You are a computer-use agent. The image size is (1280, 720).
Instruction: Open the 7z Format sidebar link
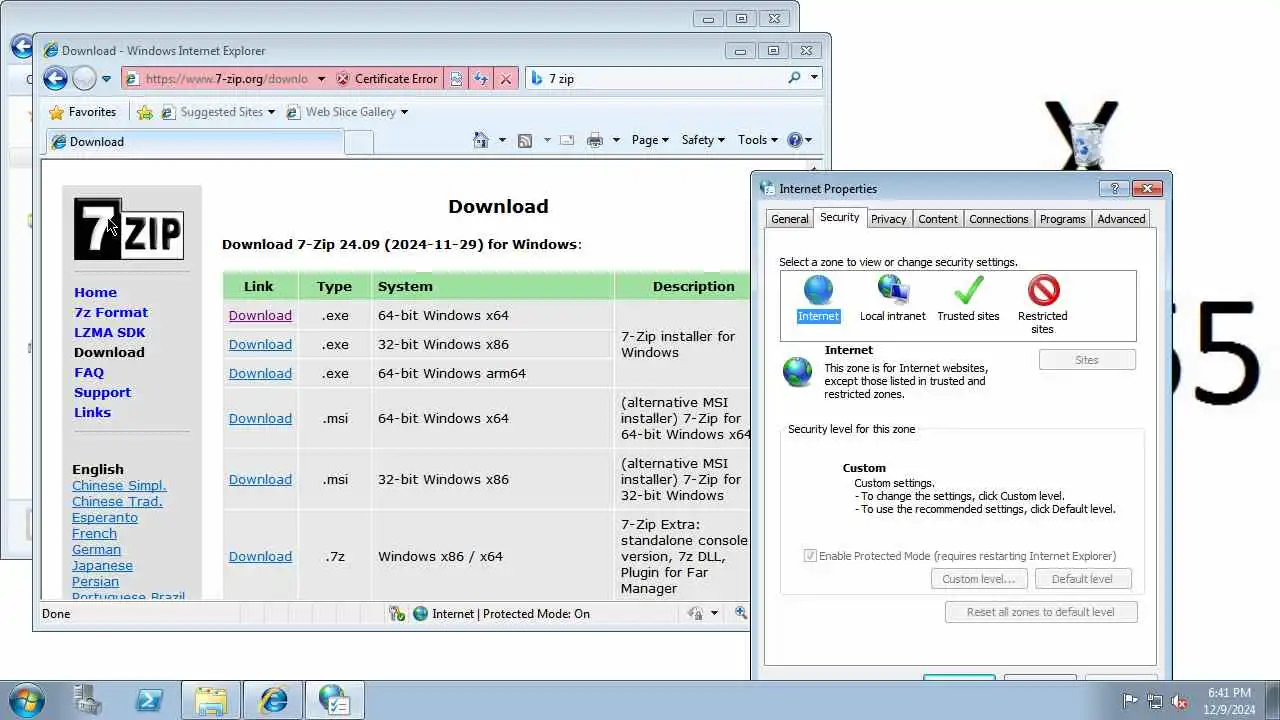(x=111, y=312)
